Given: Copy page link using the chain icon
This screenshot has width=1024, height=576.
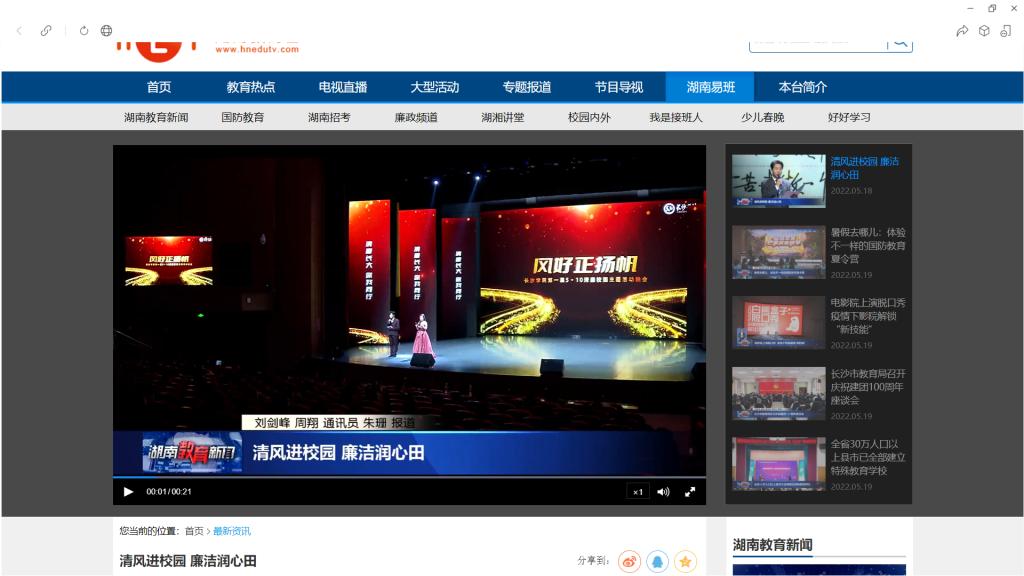Looking at the screenshot, I should tap(46, 31).
